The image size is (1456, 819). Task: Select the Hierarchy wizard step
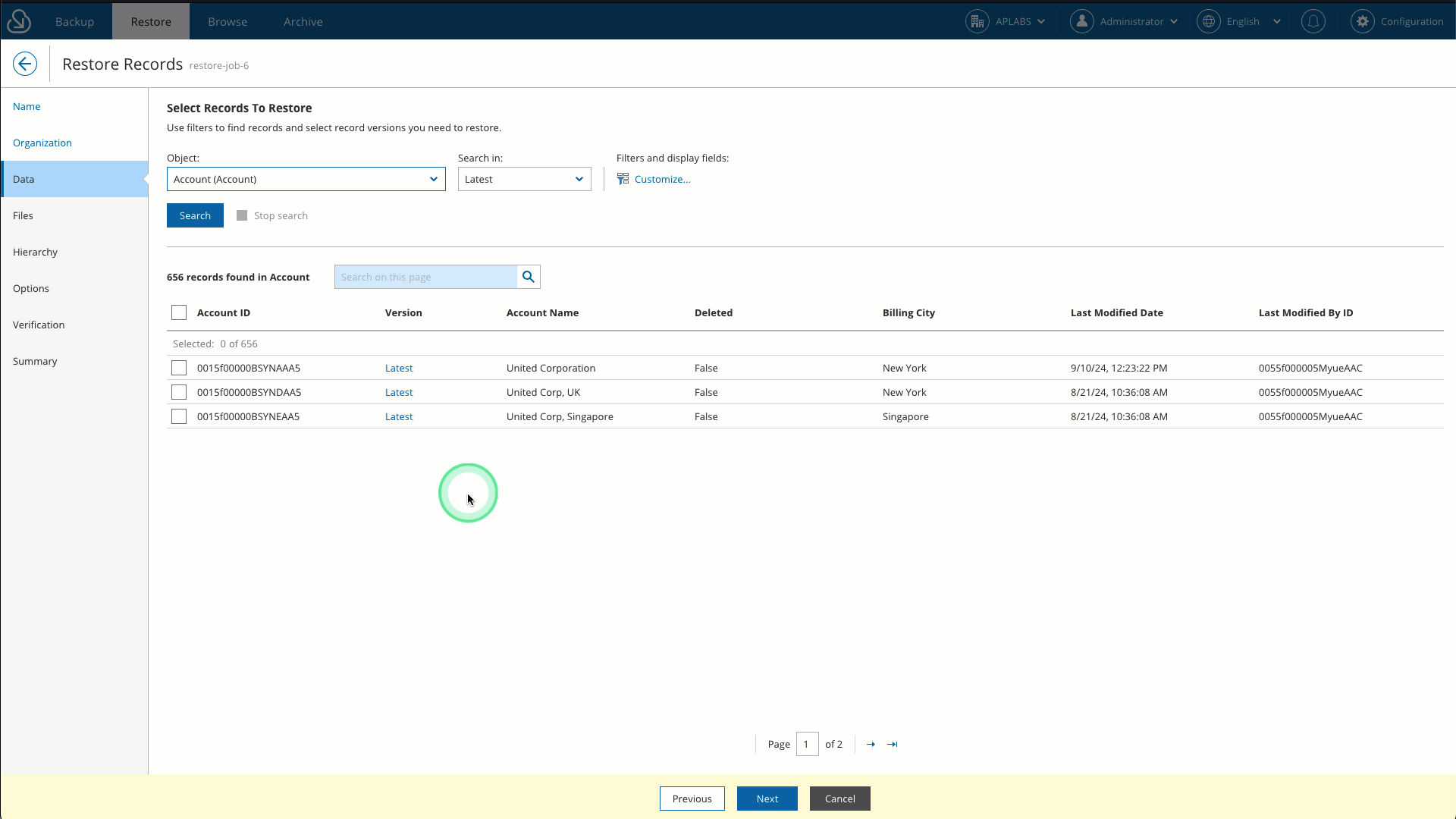tap(74, 252)
